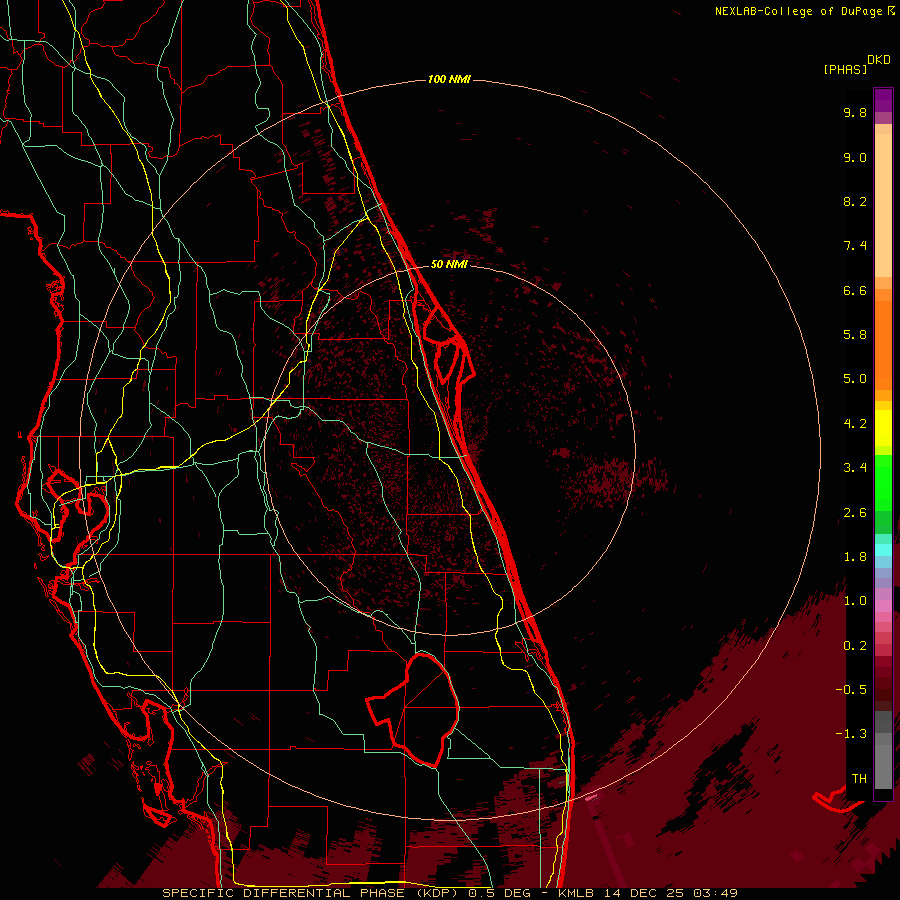The width and height of the screenshot is (900, 900).
Task: Click the 5.8 legend value
Action: 855,335
